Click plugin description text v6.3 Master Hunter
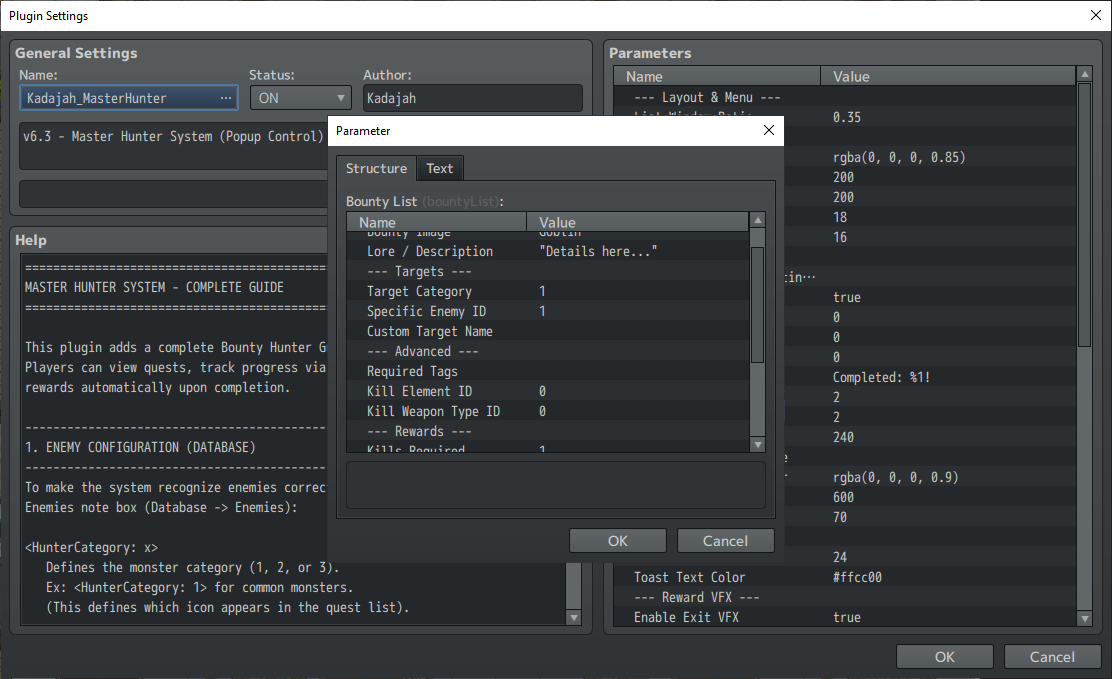This screenshot has height=679, width=1112. coord(173,136)
